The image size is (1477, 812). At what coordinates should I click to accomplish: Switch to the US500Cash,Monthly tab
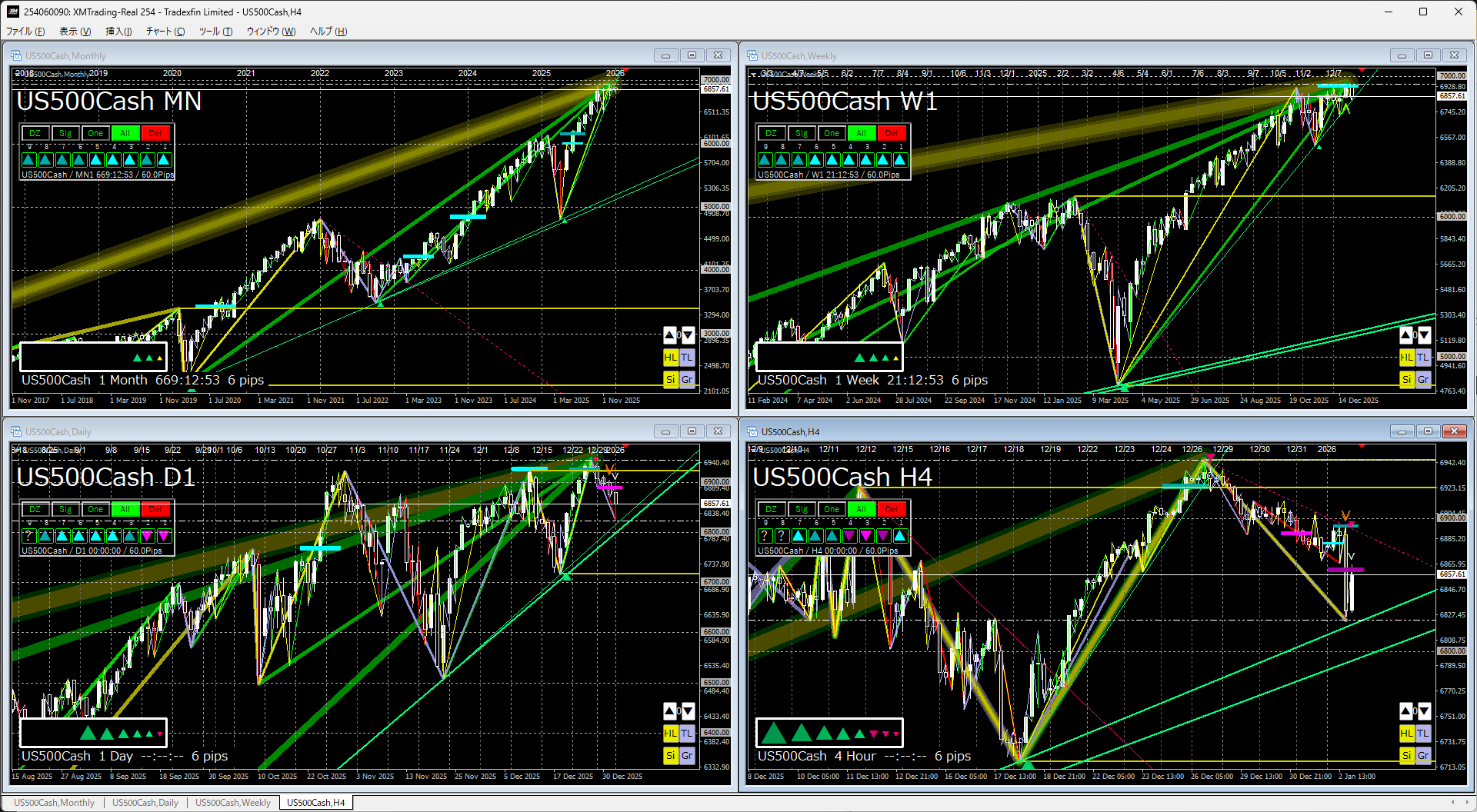(54, 803)
